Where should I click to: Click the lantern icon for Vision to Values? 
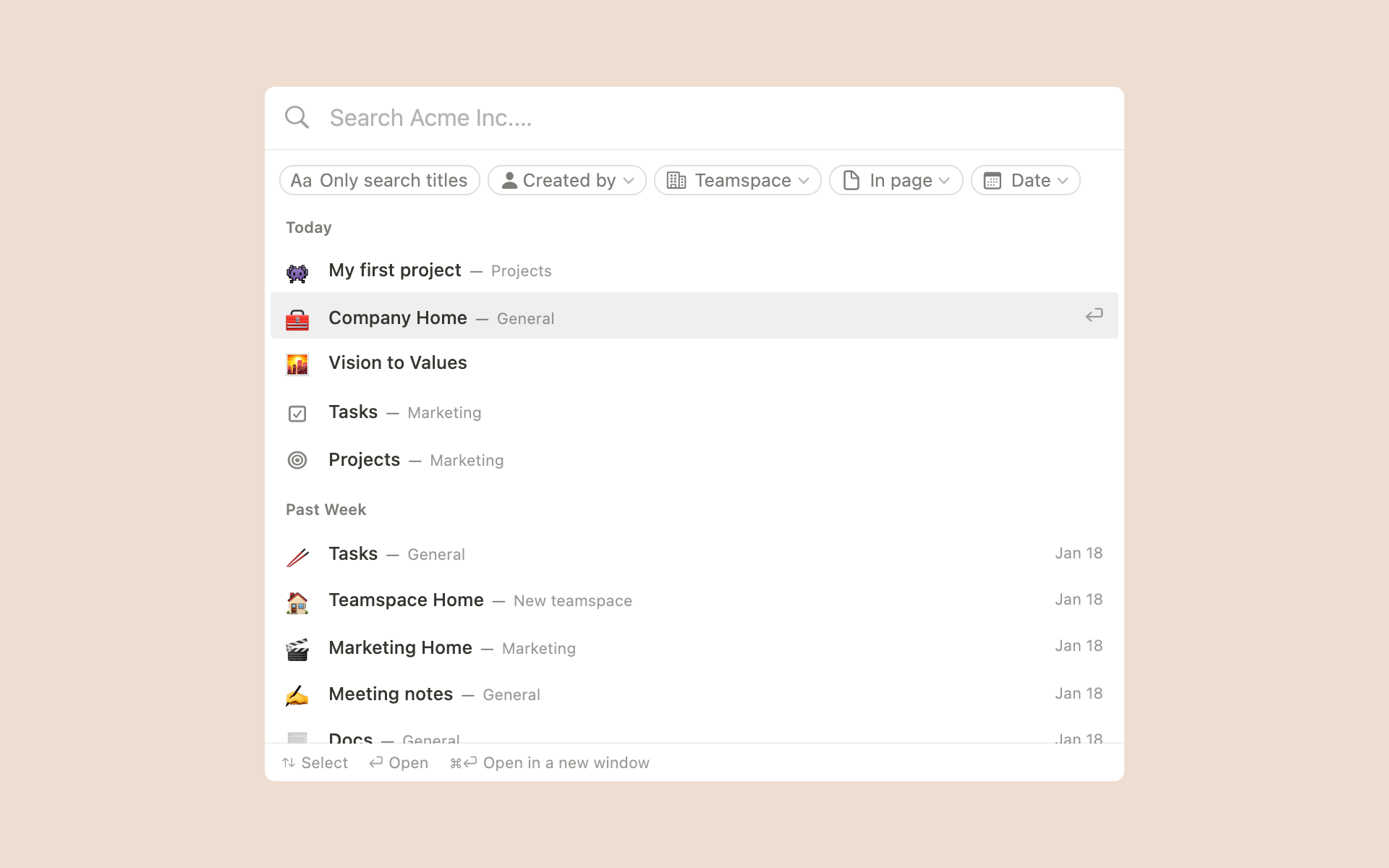(x=298, y=363)
